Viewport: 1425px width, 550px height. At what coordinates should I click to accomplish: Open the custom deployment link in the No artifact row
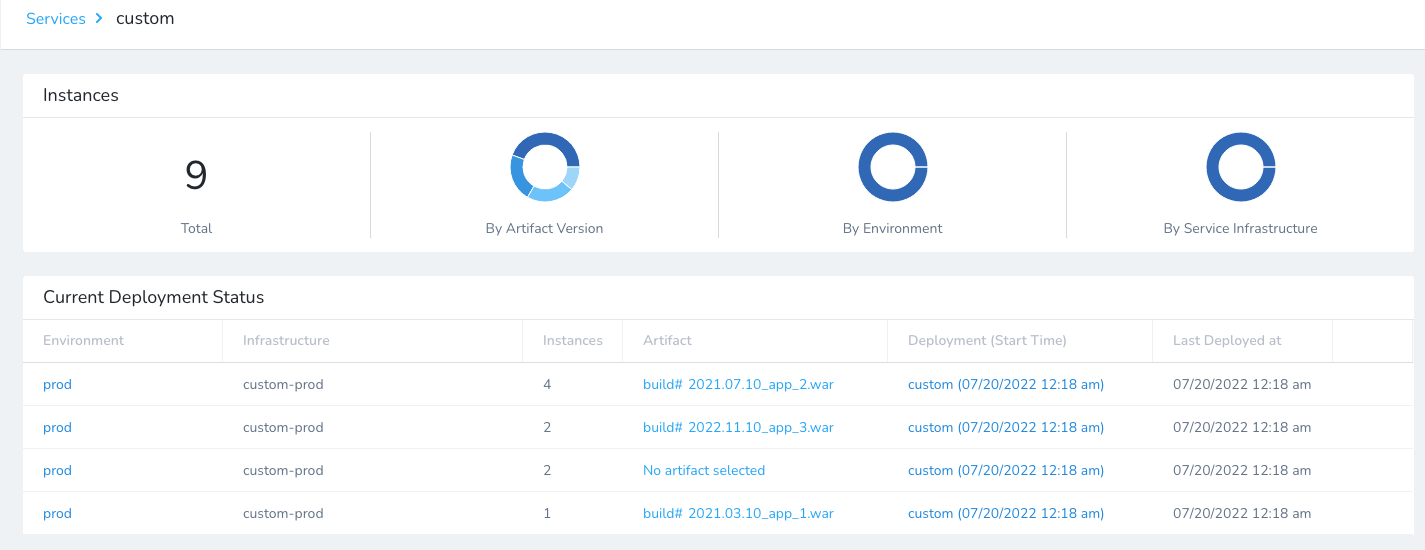(1006, 470)
